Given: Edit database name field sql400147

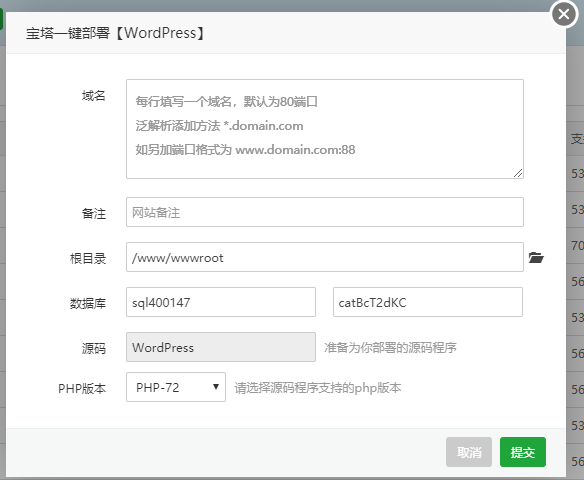Looking at the screenshot, I should coord(221,302).
